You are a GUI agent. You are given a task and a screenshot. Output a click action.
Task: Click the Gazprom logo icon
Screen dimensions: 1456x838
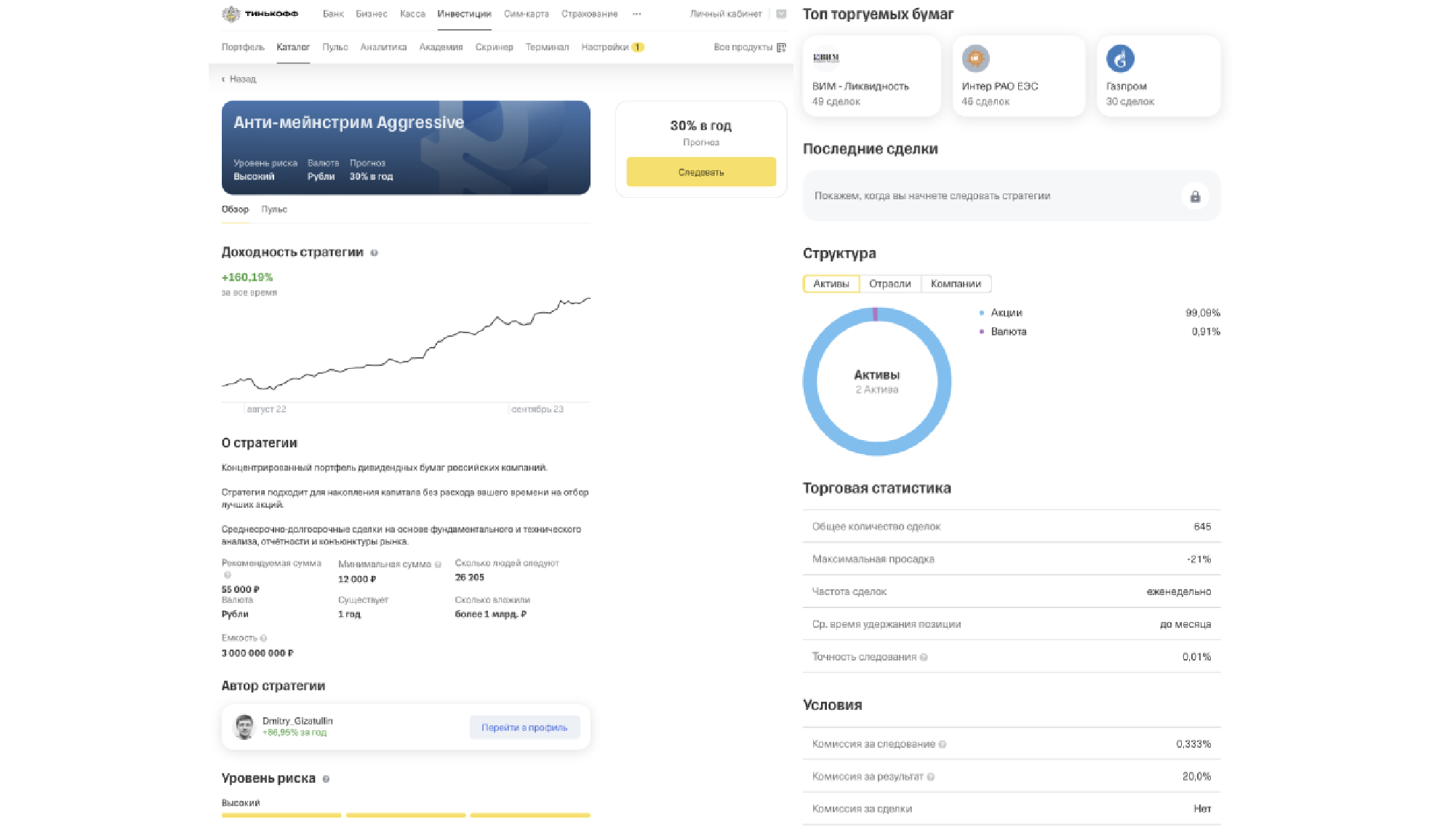(x=1120, y=58)
